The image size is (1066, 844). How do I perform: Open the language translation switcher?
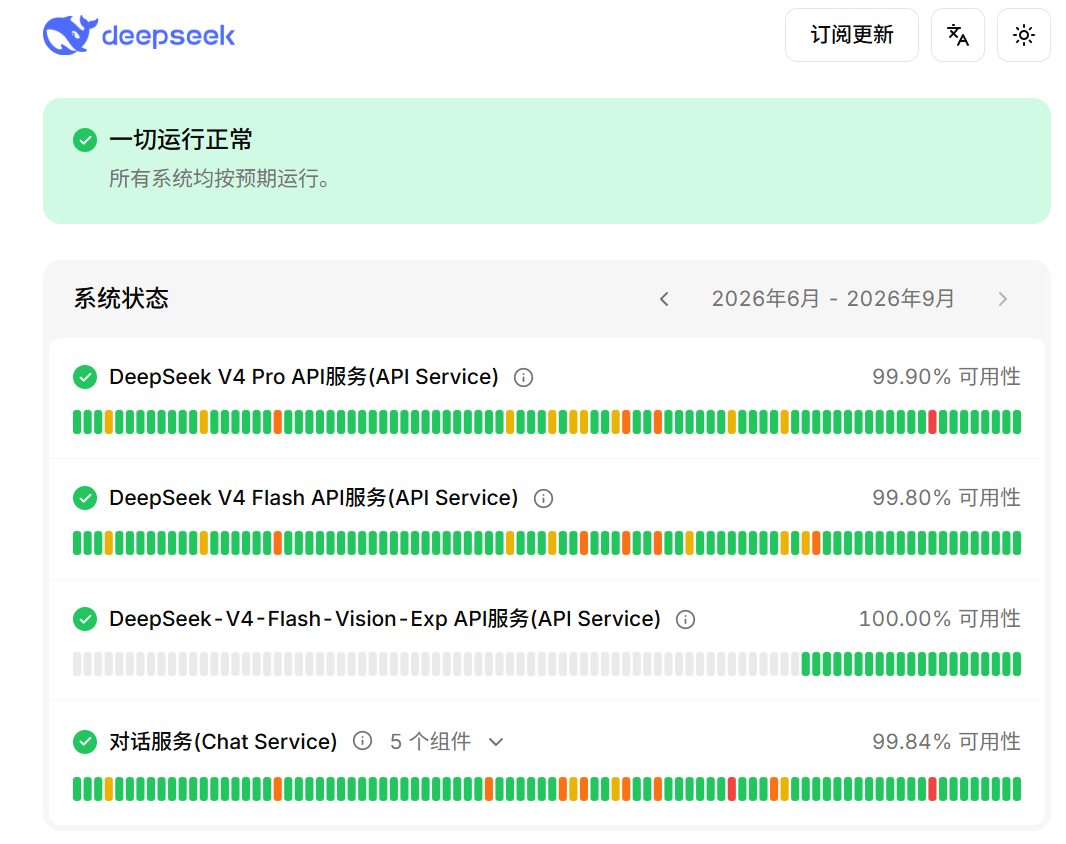point(957,35)
